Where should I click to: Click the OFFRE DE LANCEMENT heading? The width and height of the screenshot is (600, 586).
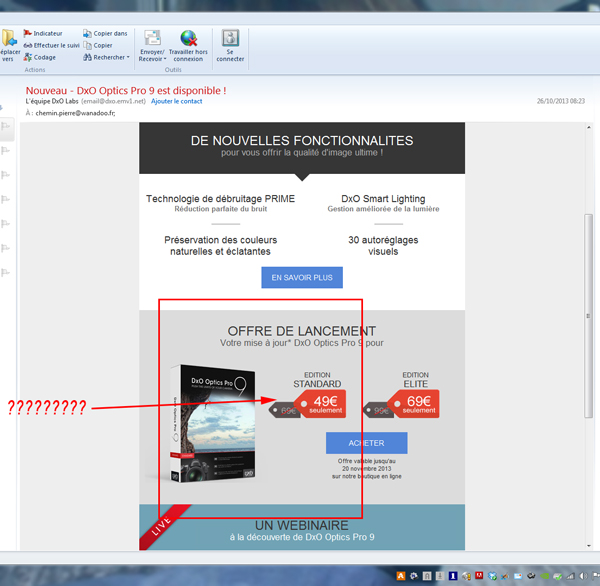pyautogui.click(x=302, y=331)
